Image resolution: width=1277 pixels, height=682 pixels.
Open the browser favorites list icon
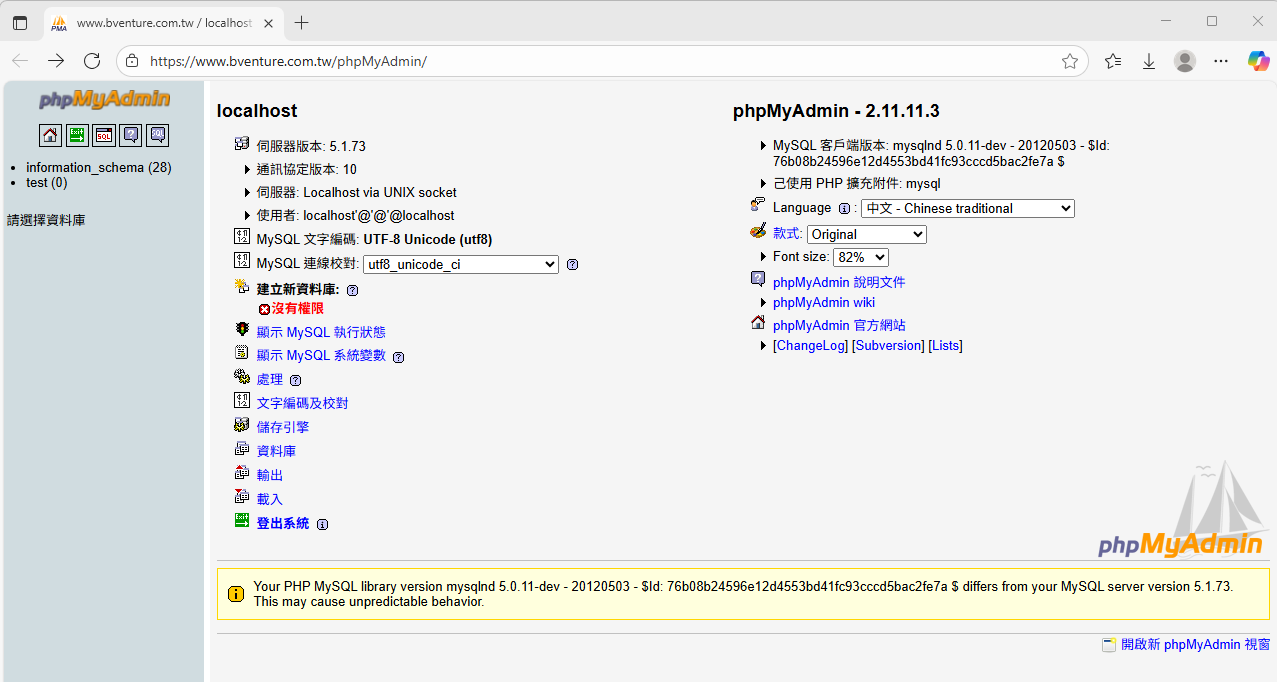click(x=1113, y=61)
